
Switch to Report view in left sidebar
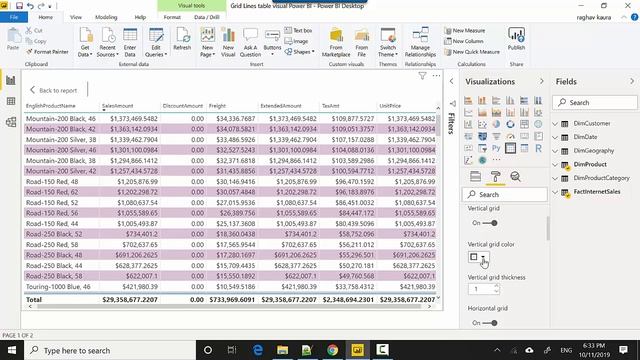(11, 80)
